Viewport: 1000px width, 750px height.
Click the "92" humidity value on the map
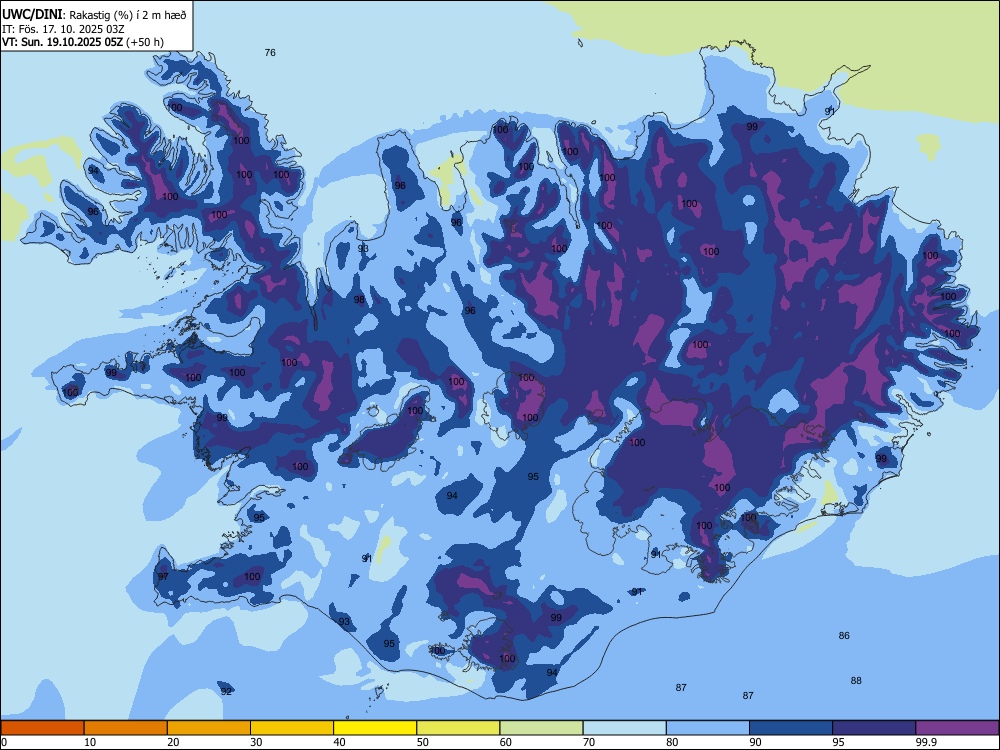pyautogui.click(x=226, y=691)
